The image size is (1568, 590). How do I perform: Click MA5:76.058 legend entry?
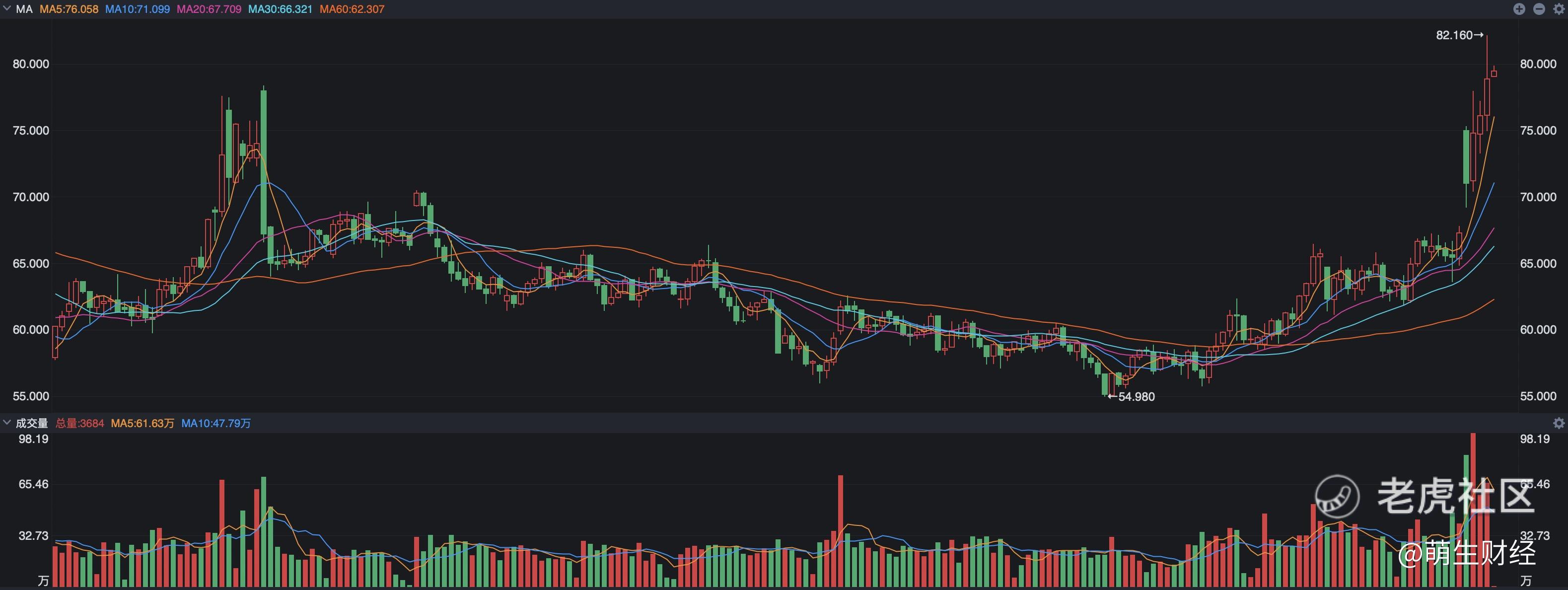[69, 9]
